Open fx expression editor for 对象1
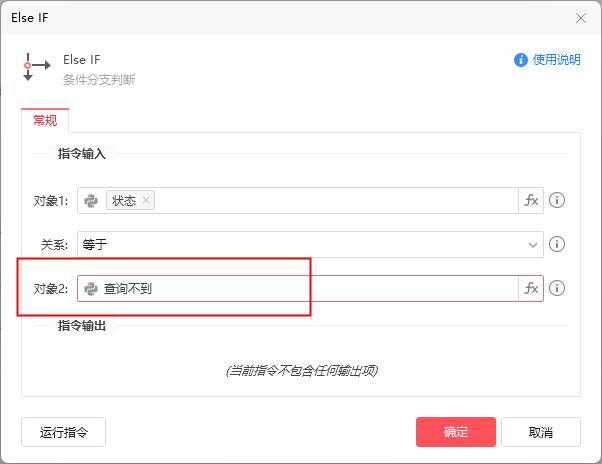The height and width of the screenshot is (464, 602). 531,200
